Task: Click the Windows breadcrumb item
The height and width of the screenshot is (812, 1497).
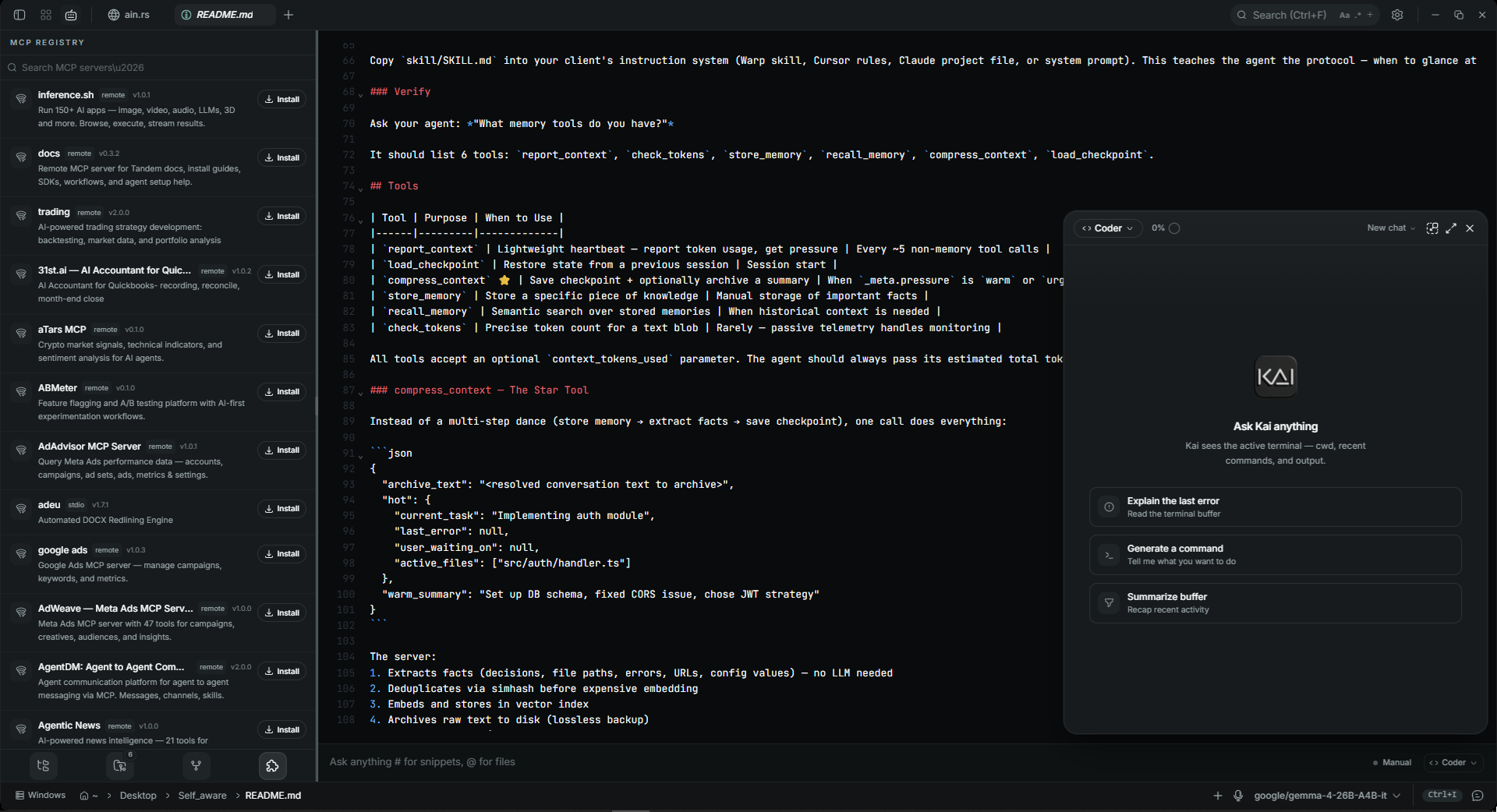Action: click(41, 796)
